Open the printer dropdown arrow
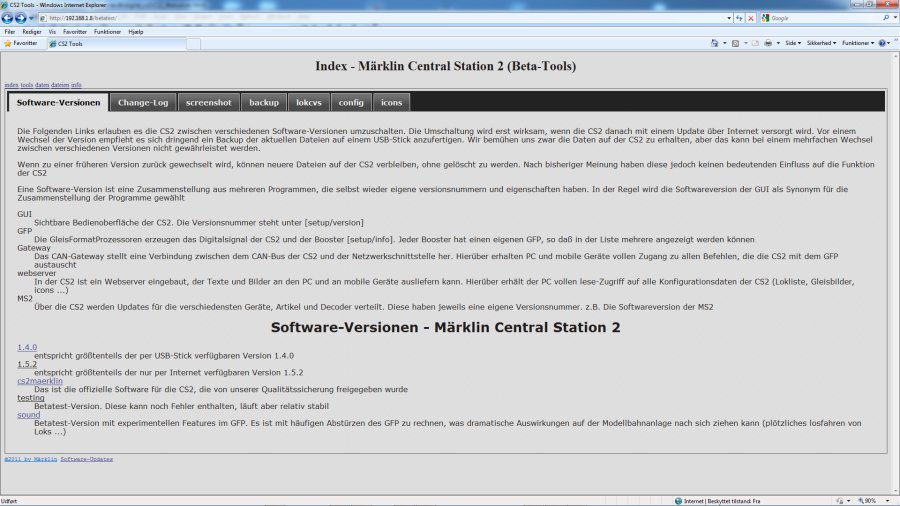Image resolution: width=900 pixels, height=506 pixels. click(x=778, y=43)
